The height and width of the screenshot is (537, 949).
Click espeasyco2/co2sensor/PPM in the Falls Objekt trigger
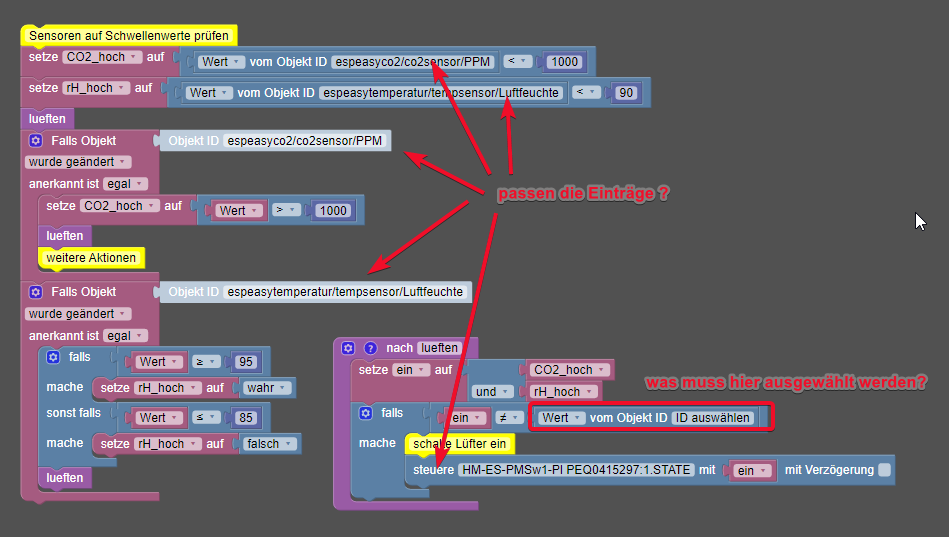(x=304, y=141)
